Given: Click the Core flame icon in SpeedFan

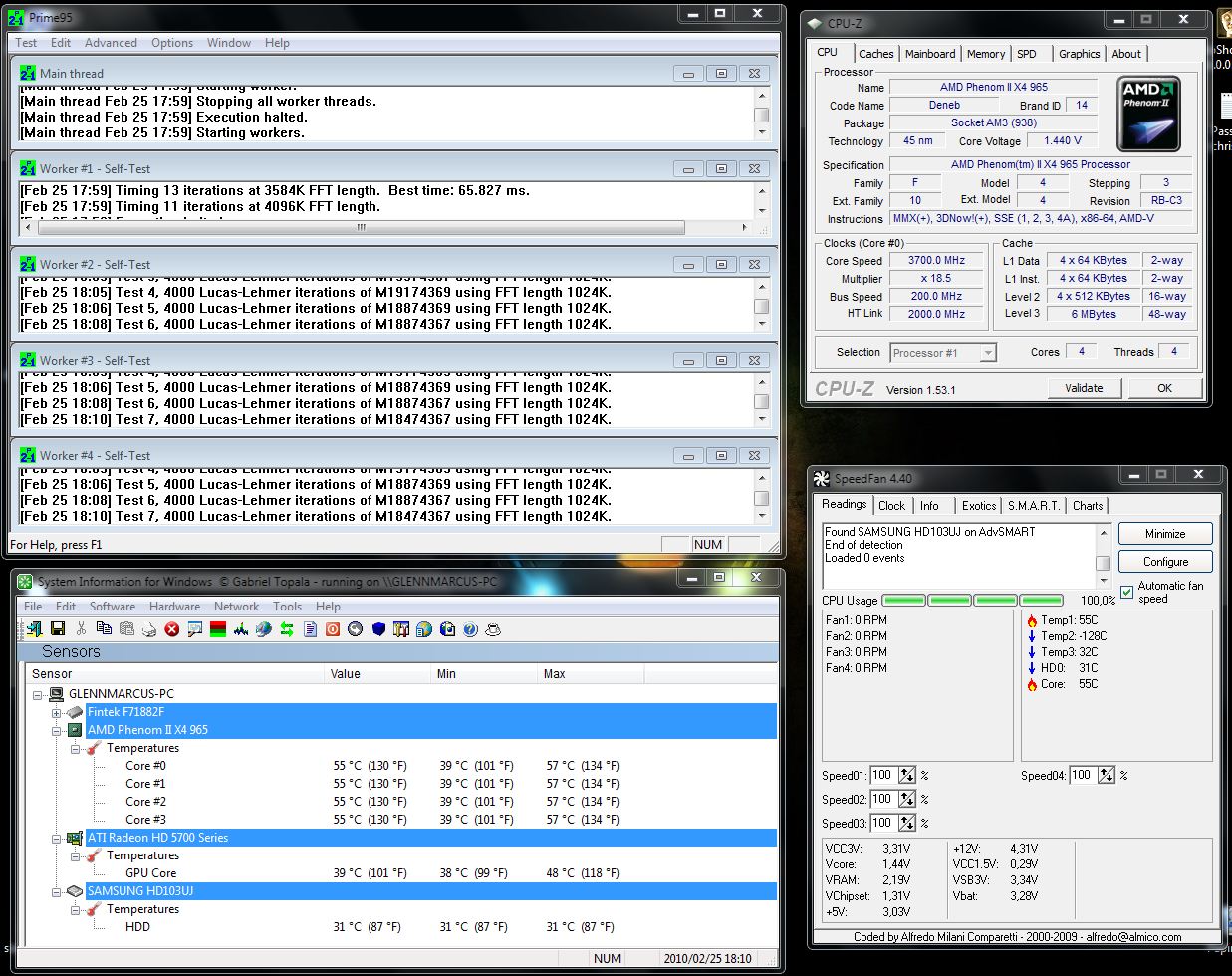Looking at the screenshot, I should pyautogui.click(x=1032, y=684).
